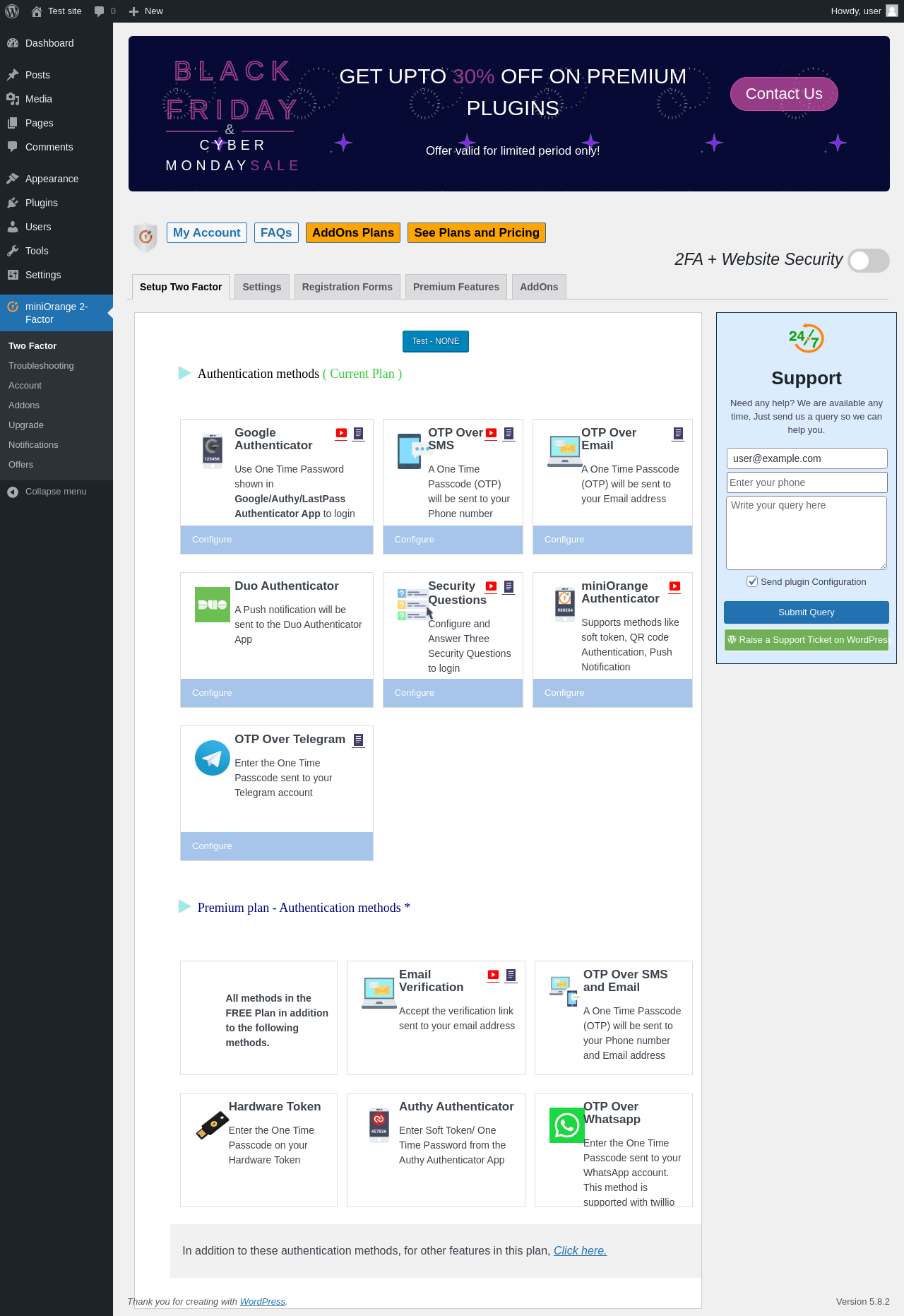904x1316 pixels.
Task: Open AddOns Plans button
Action: pyautogui.click(x=353, y=232)
